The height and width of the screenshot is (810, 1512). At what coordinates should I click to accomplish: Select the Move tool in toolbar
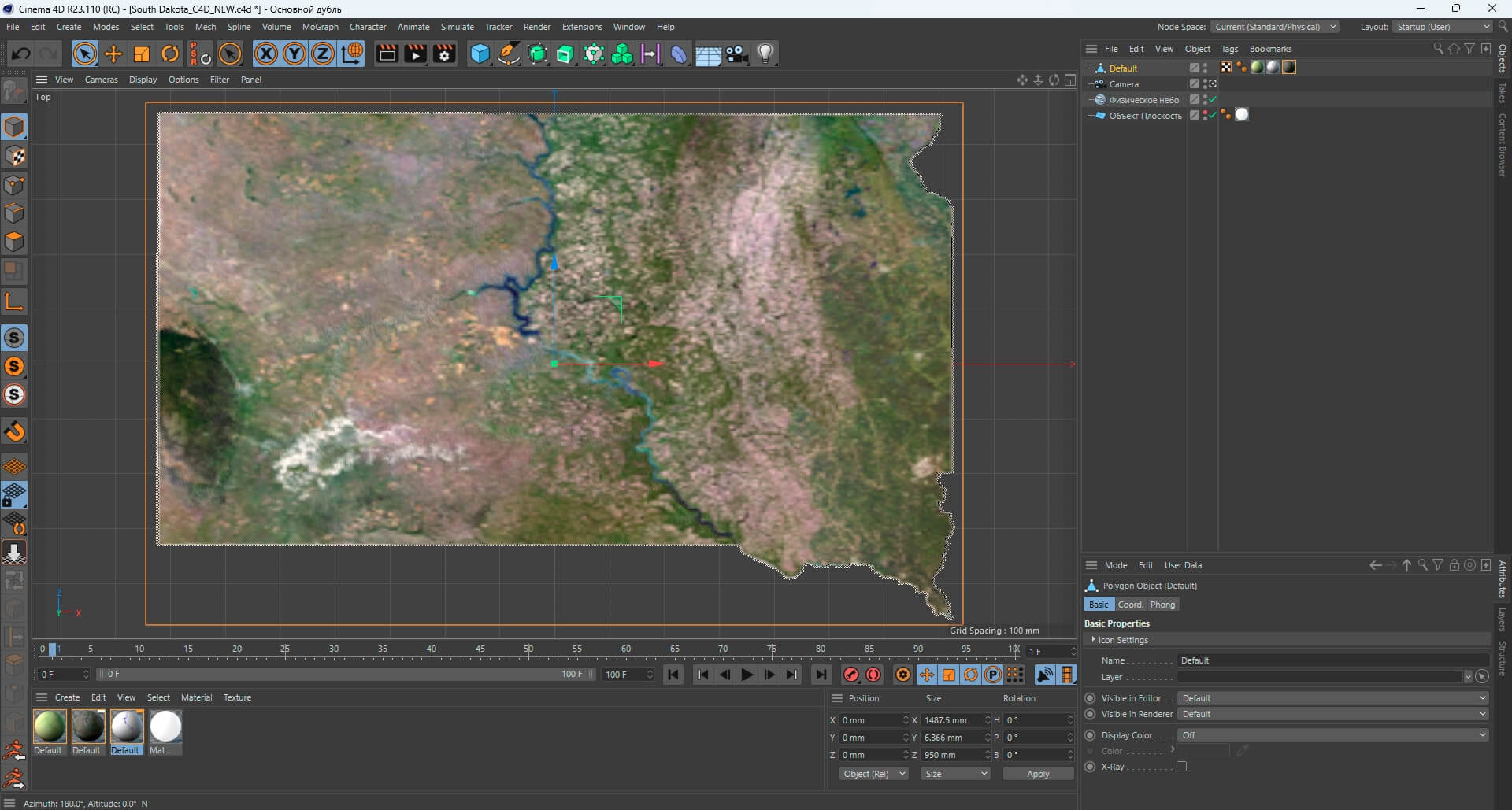click(113, 54)
